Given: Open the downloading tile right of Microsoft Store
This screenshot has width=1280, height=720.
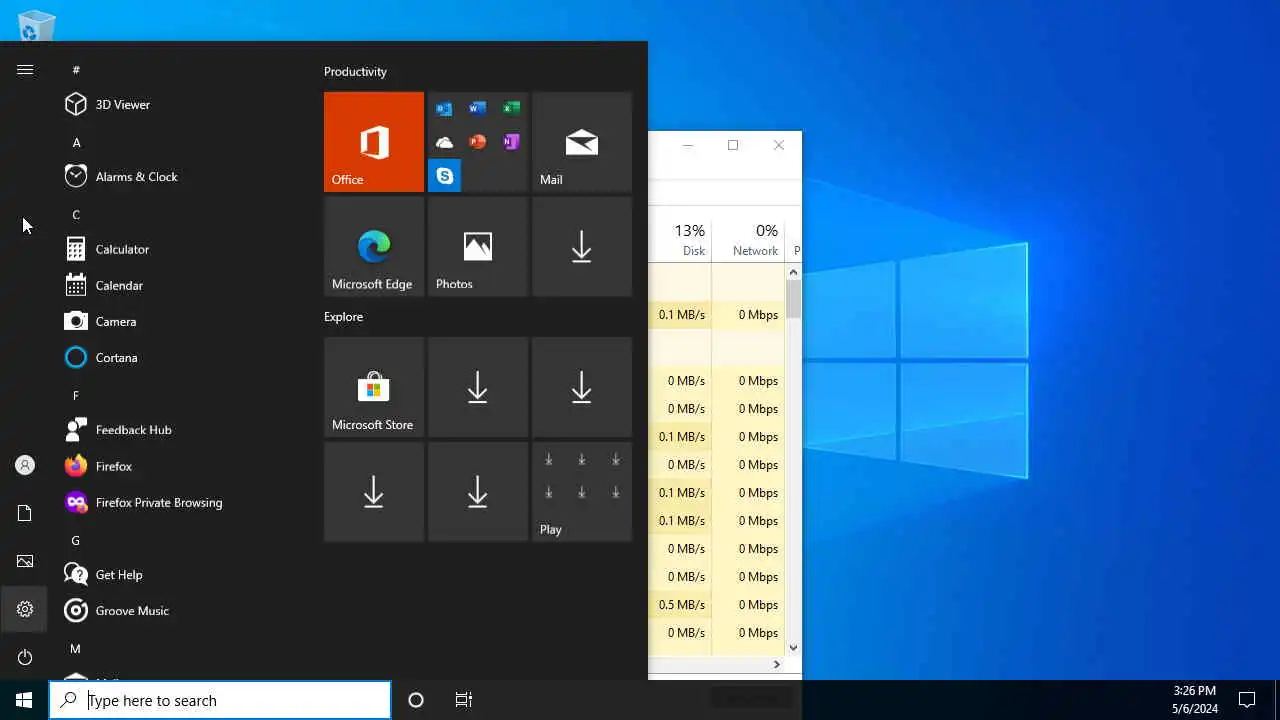Looking at the screenshot, I should [478, 387].
